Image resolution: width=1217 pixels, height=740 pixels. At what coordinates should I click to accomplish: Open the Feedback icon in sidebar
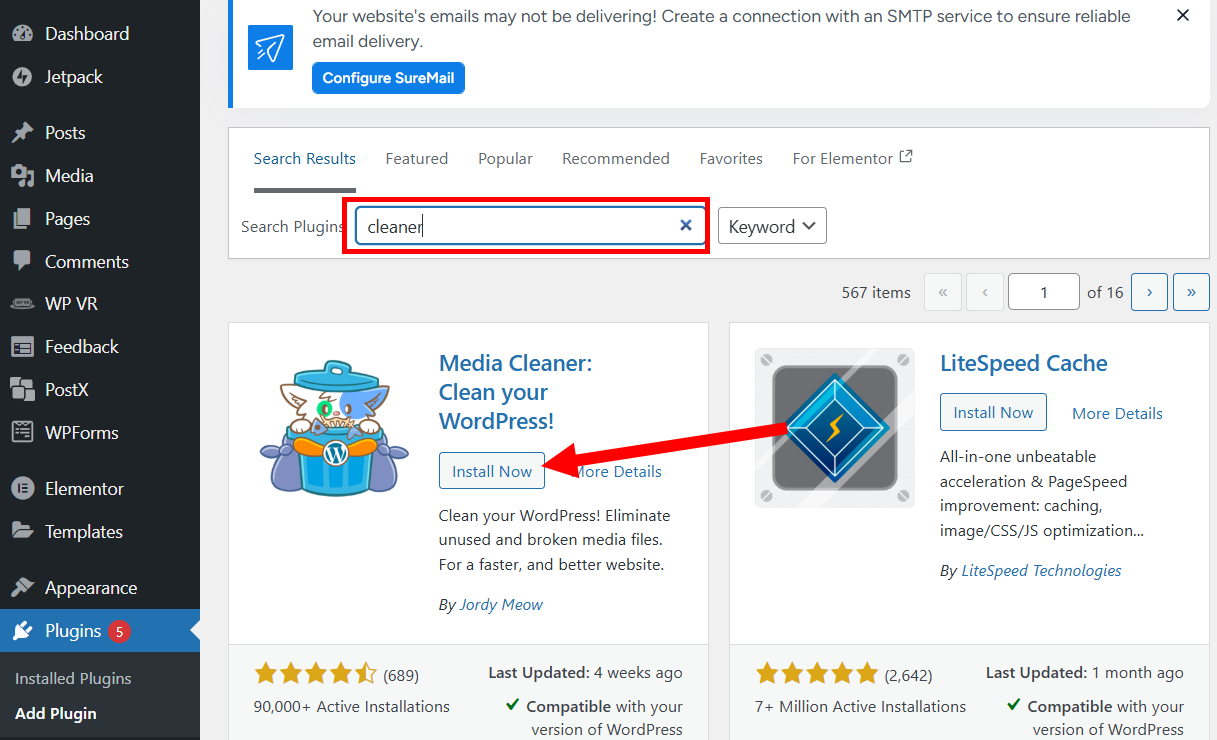pos(22,347)
